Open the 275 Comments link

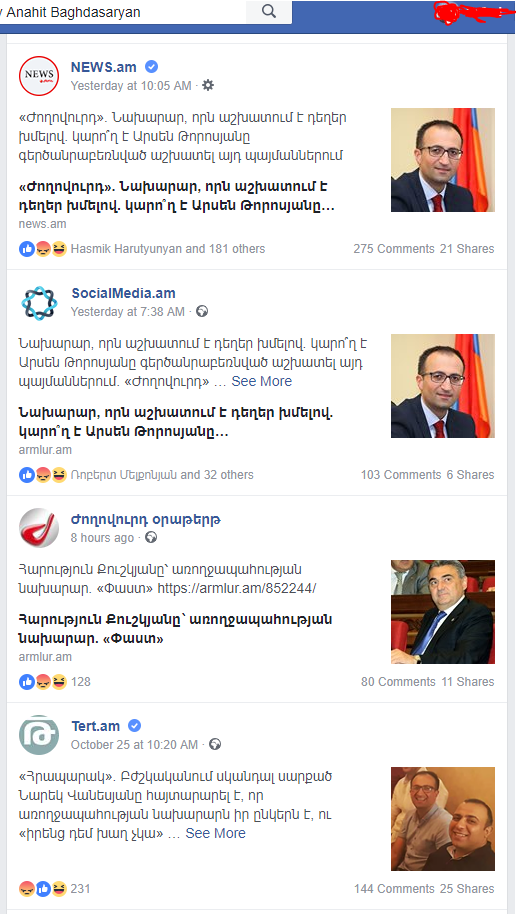click(394, 249)
